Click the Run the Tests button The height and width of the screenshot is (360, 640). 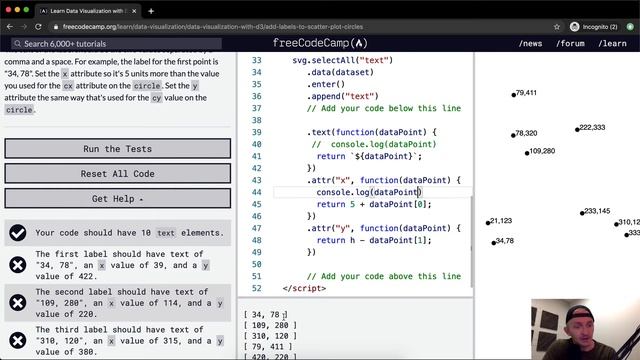(x=118, y=149)
